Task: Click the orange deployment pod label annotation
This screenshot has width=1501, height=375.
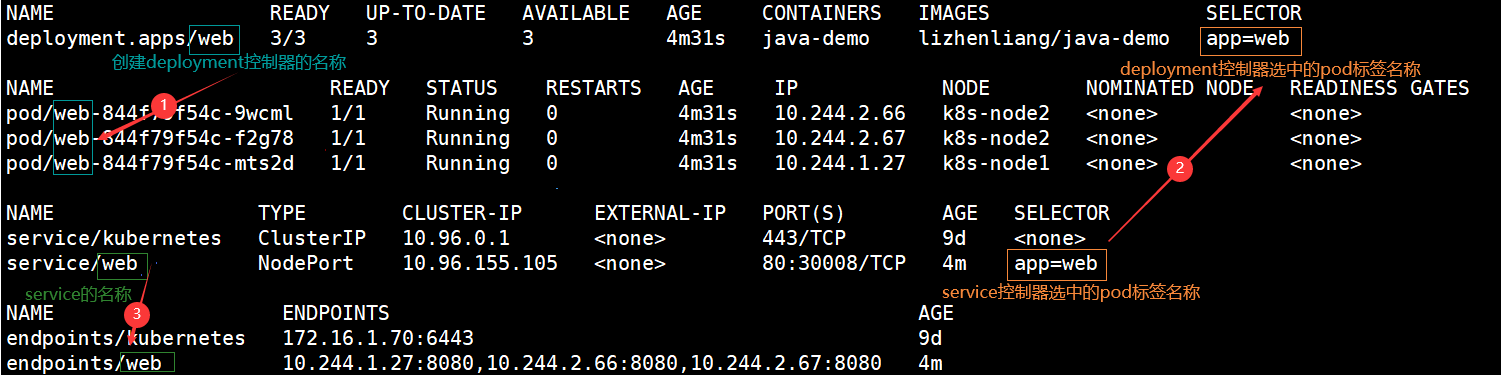Action: (x=1270, y=69)
